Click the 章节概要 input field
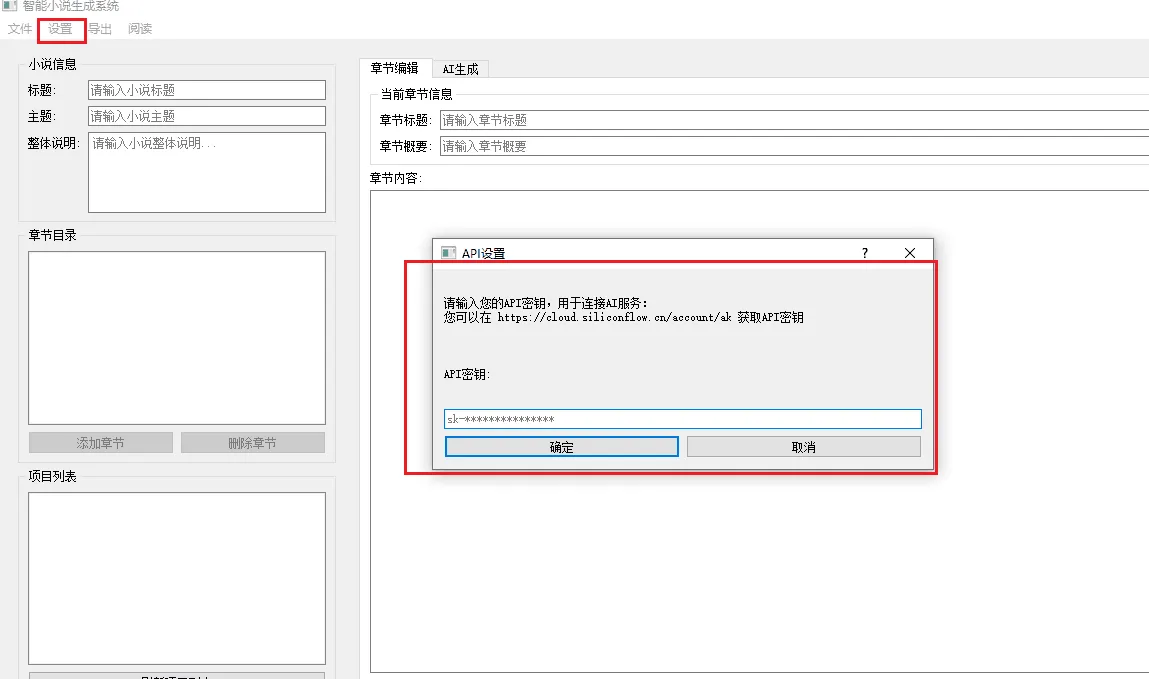 pos(700,145)
